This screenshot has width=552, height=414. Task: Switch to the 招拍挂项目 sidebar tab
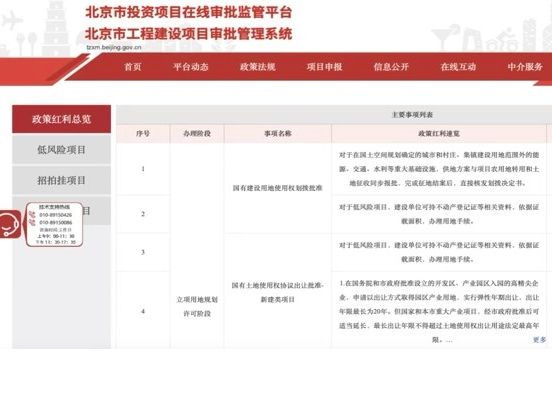tap(62, 180)
